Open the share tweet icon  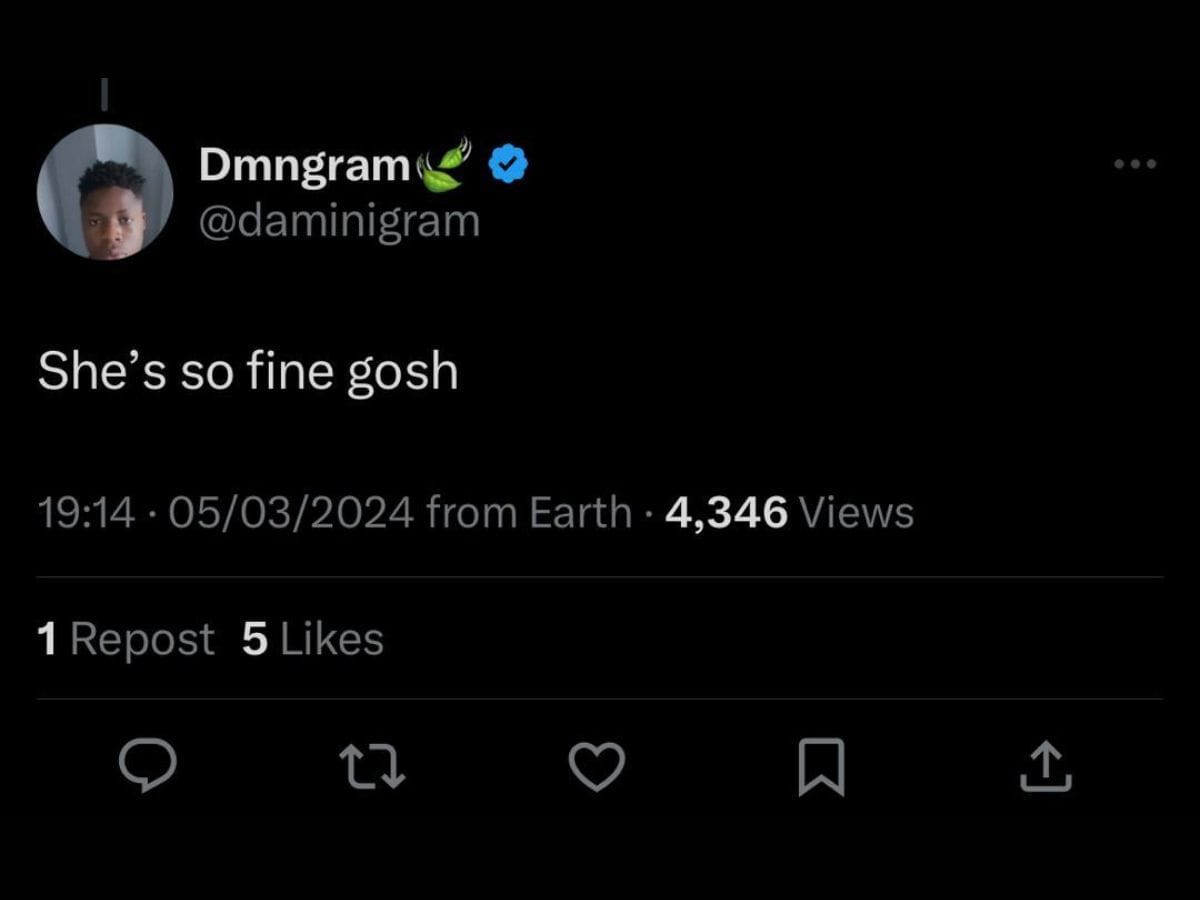(1046, 767)
